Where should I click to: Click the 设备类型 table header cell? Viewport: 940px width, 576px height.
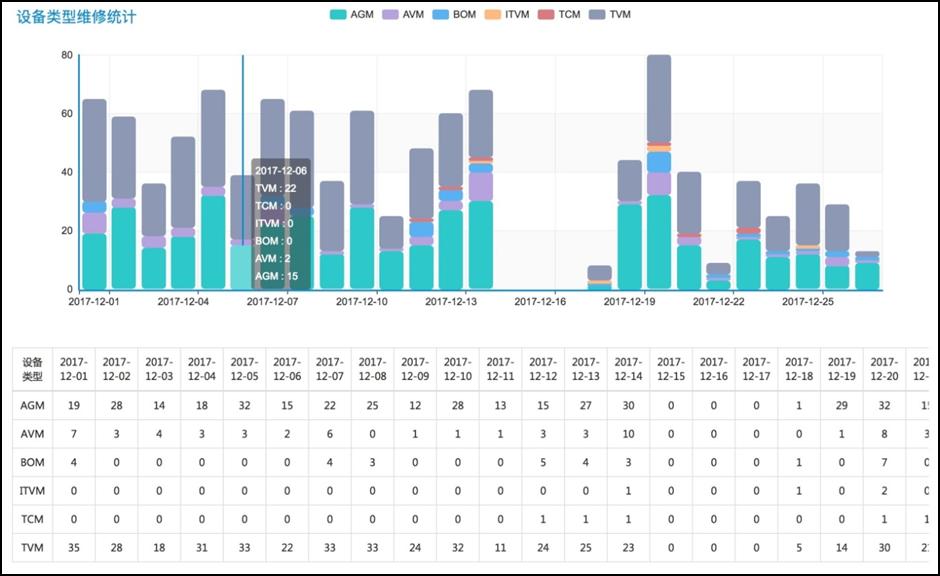(x=32, y=369)
